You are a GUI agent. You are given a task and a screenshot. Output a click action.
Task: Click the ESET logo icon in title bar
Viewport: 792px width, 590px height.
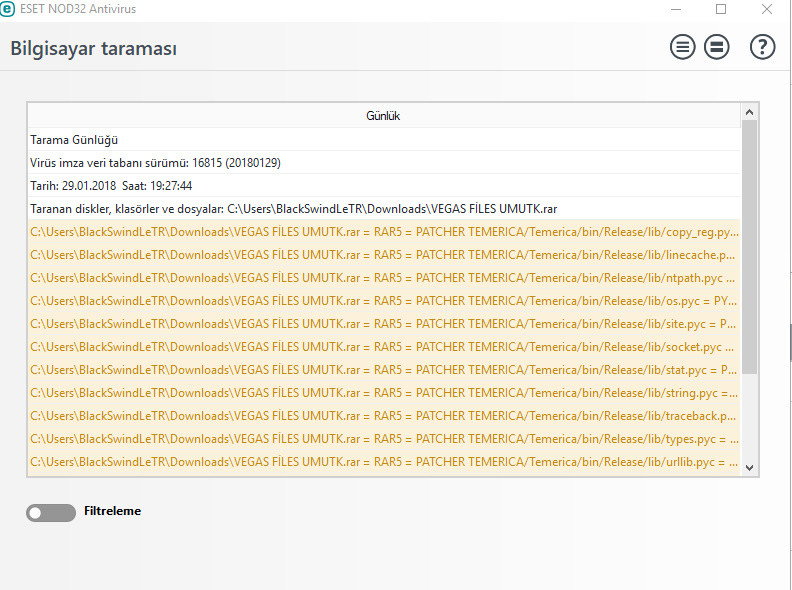coord(7,9)
